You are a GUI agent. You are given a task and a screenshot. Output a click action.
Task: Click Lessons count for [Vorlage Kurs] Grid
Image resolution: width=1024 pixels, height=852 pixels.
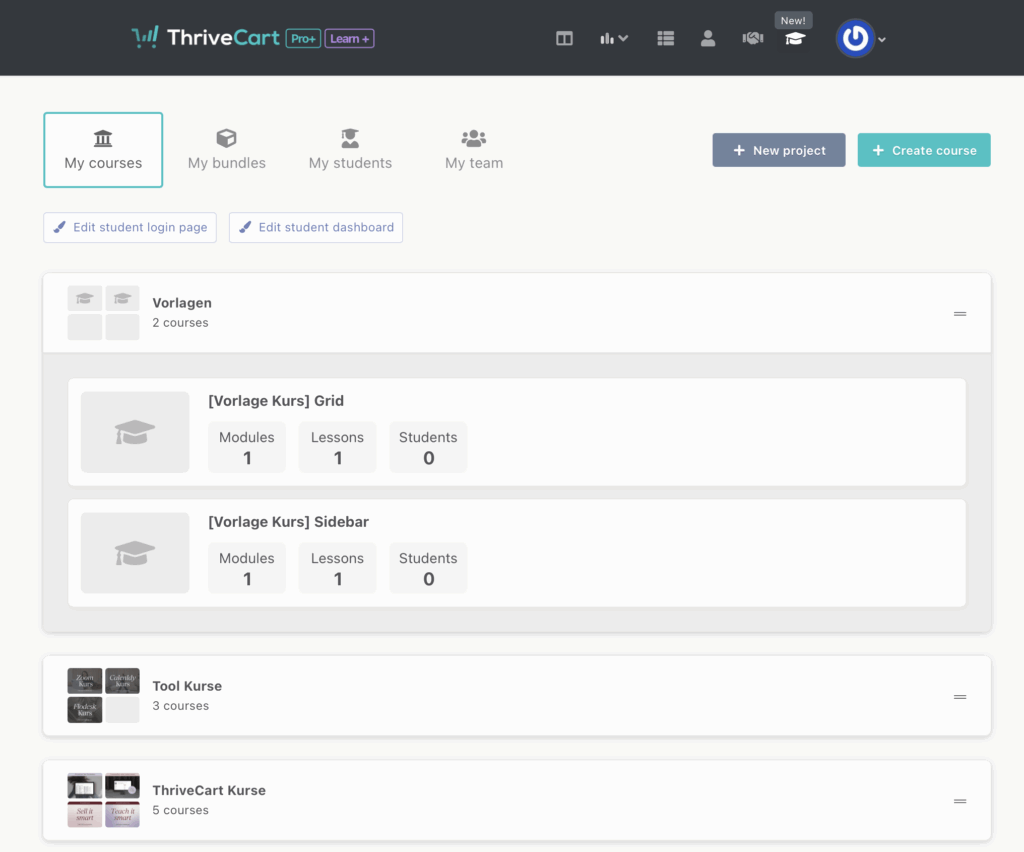pyautogui.click(x=338, y=447)
